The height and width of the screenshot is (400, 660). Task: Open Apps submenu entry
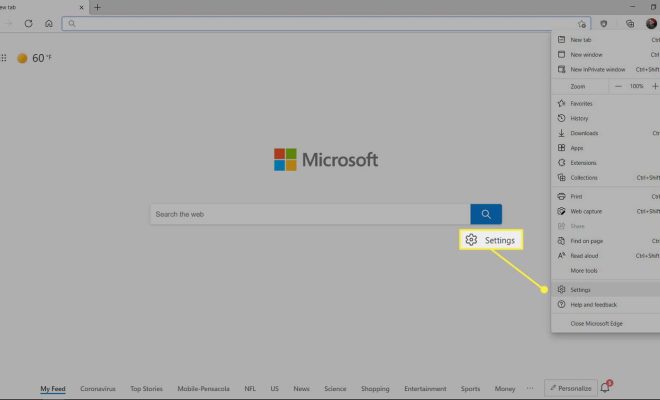(606, 148)
